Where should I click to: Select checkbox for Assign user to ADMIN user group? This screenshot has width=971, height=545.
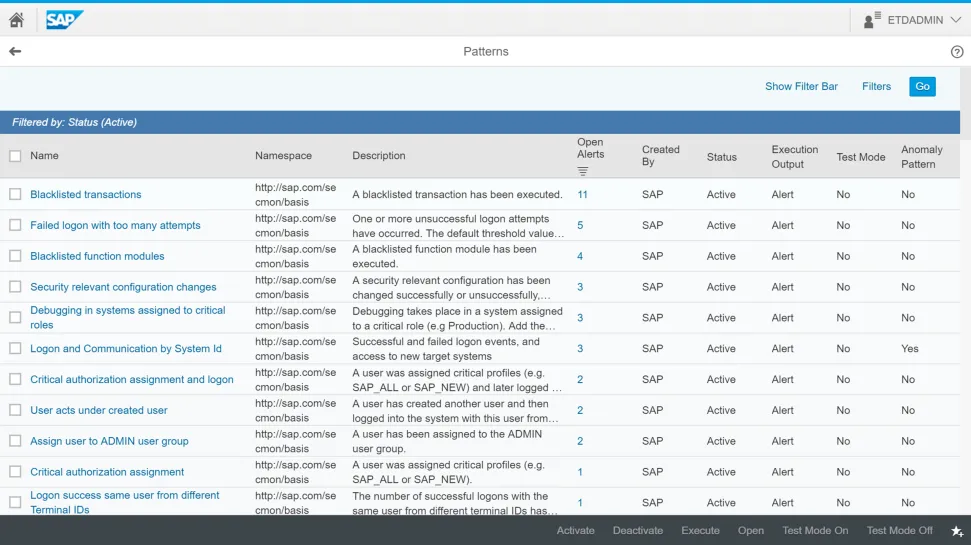15,441
